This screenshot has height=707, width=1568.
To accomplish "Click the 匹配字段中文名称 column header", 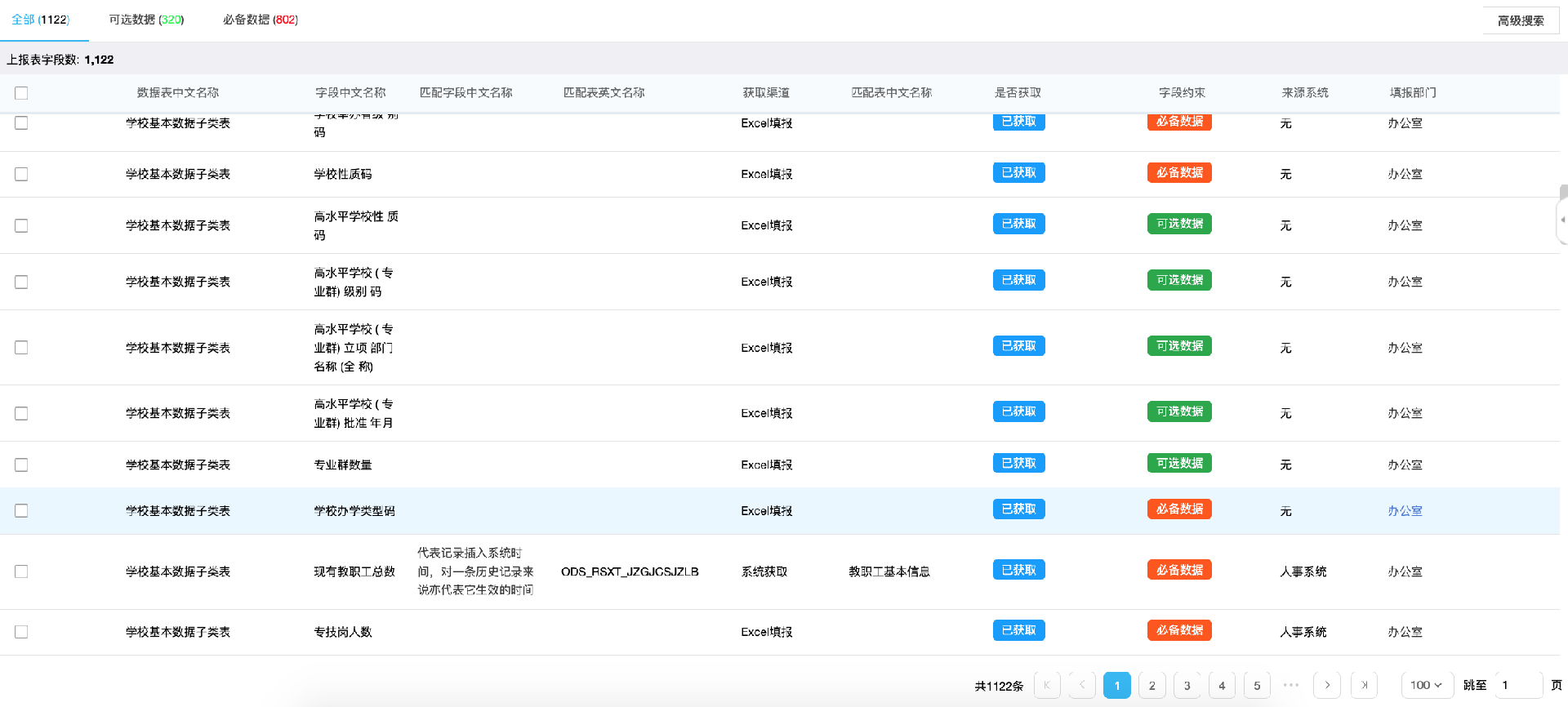I will click(x=466, y=93).
